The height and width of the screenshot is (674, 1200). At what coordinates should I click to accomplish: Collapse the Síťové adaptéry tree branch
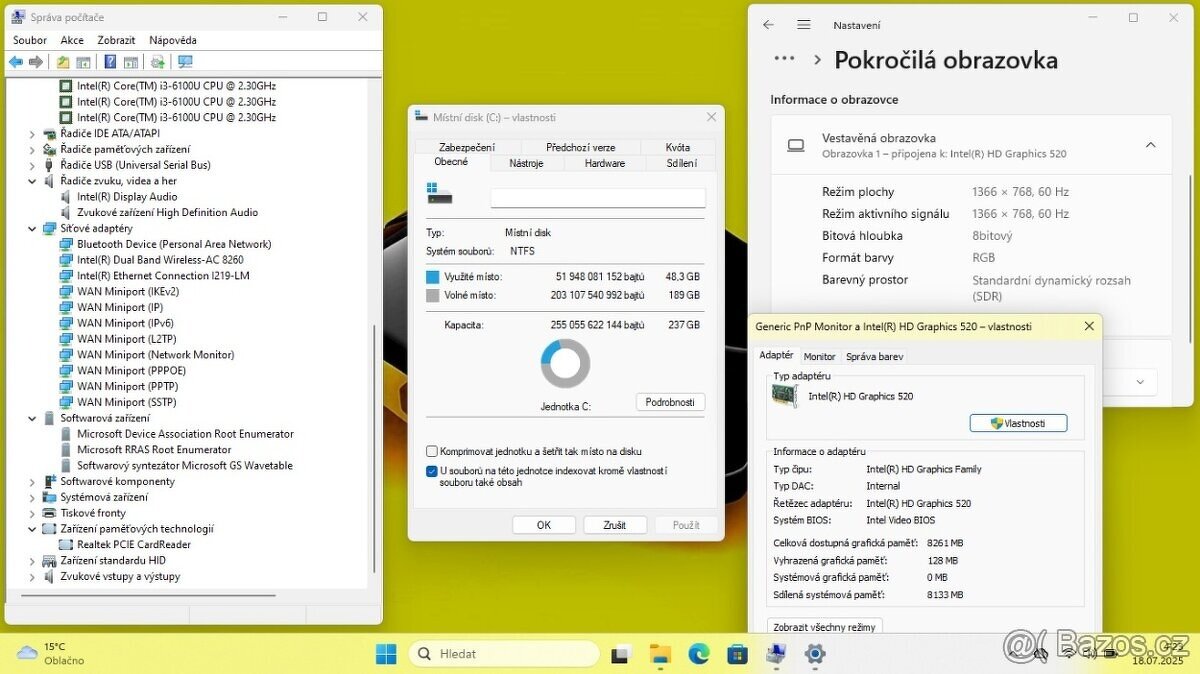tap(32, 228)
